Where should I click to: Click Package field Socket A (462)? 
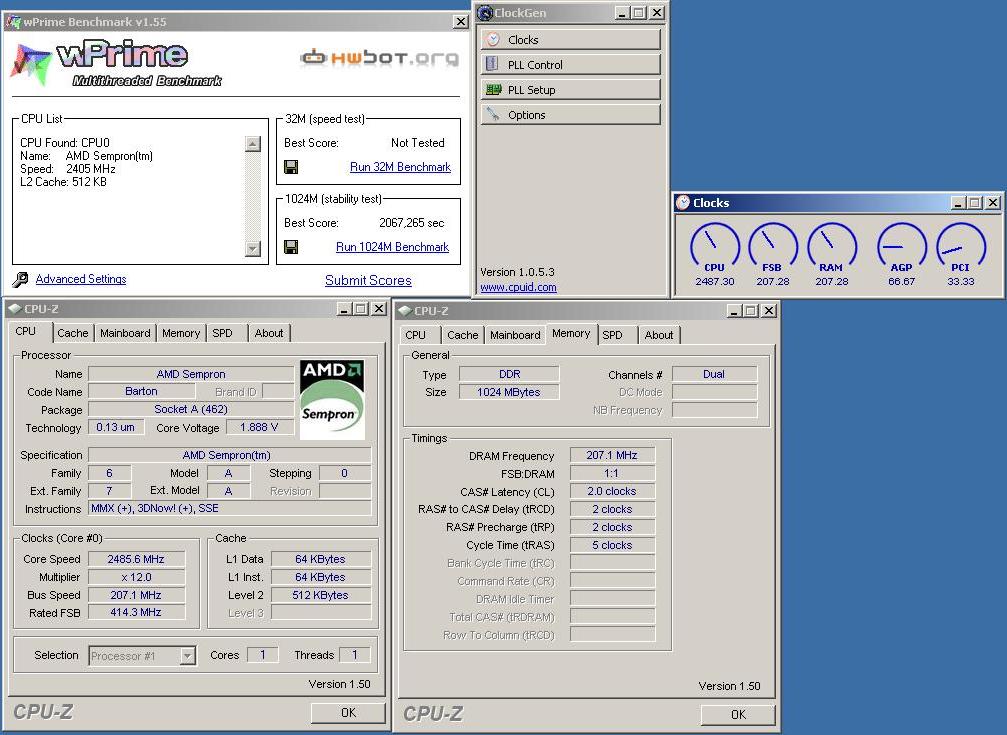(x=191, y=409)
